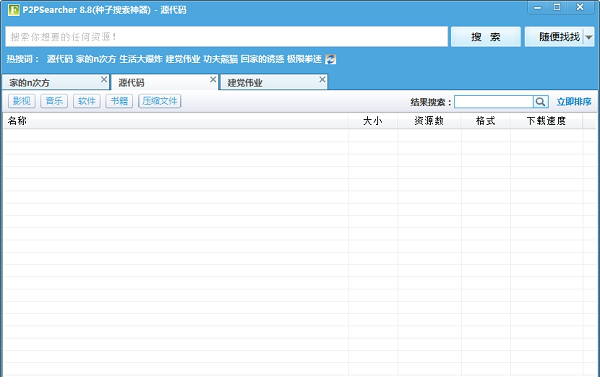The width and height of the screenshot is (600, 392).
Task: Select hot word 家的n次方
Action: click(x=96, y=59)
